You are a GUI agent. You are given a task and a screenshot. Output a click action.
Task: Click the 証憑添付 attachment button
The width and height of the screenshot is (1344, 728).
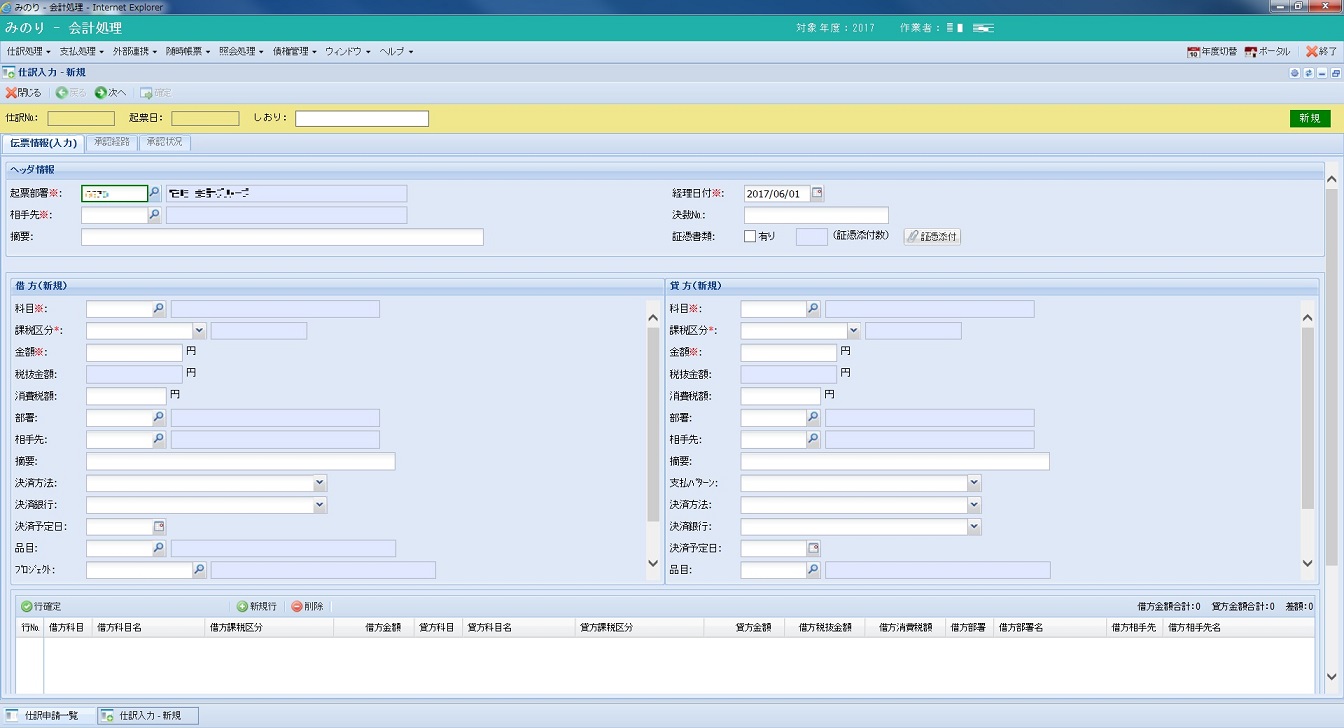click(932, 237)
